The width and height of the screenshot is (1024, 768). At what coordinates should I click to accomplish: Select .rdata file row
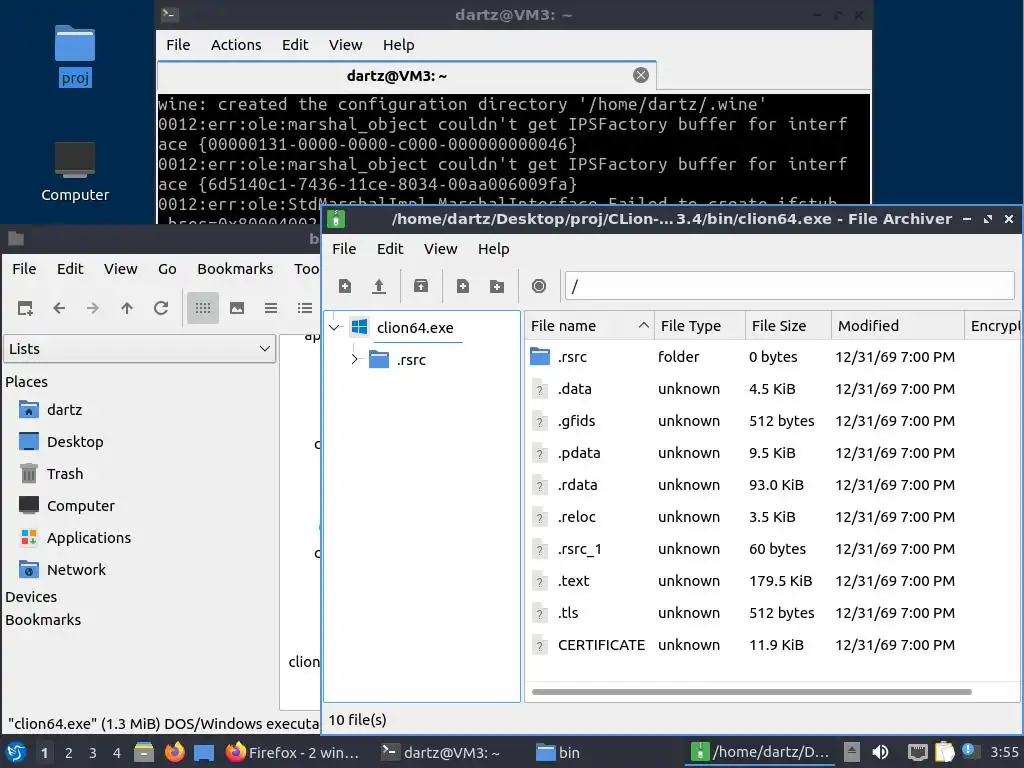coord(773,485)
